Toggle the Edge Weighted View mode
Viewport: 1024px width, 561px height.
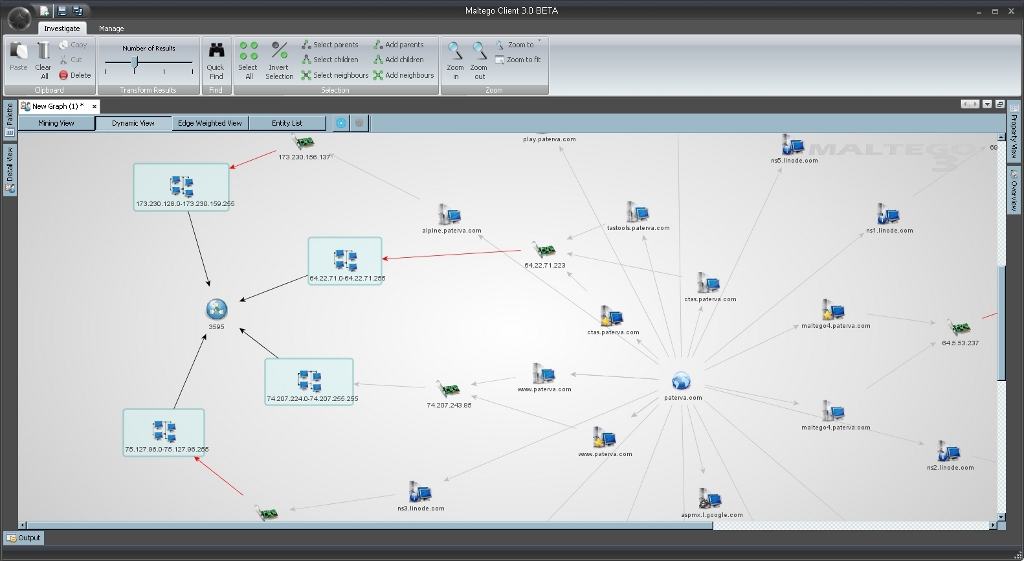click(x=209, y=123)
